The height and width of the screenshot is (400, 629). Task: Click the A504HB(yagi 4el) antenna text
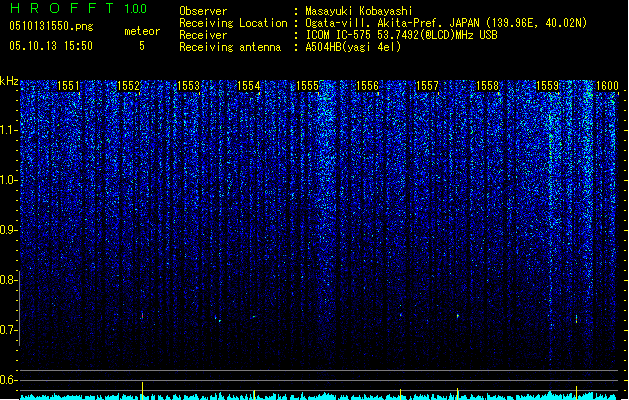pyautogui.click(x=353, y=47)
